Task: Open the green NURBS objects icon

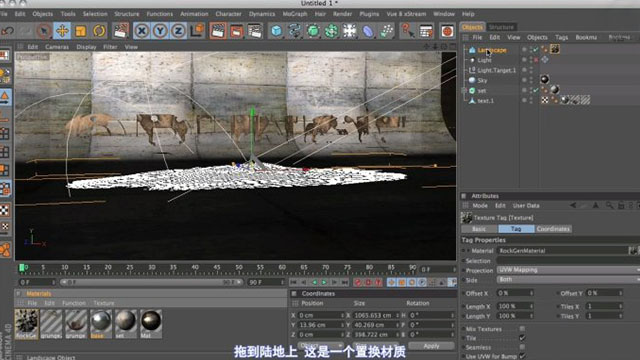Action: tap(313, 31)
